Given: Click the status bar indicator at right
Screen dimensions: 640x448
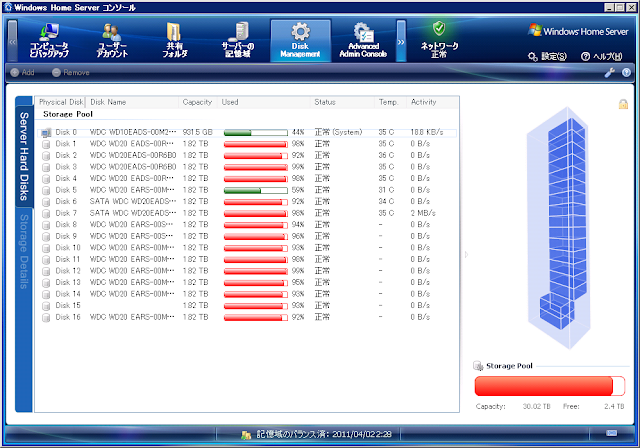Looking at the screenshot, I should [x=611, y=433].
